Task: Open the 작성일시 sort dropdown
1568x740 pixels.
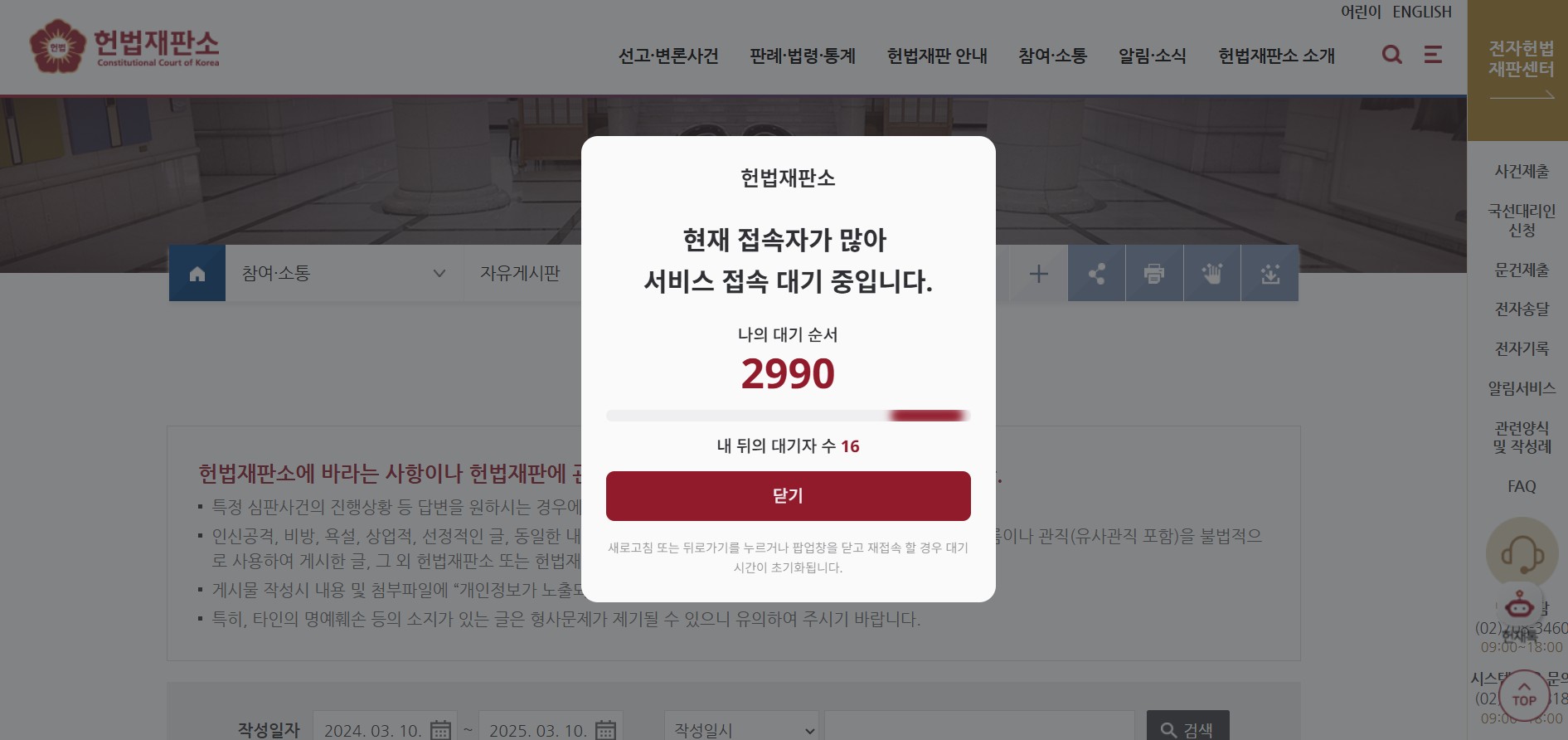Action: click(x=741, y=729)
